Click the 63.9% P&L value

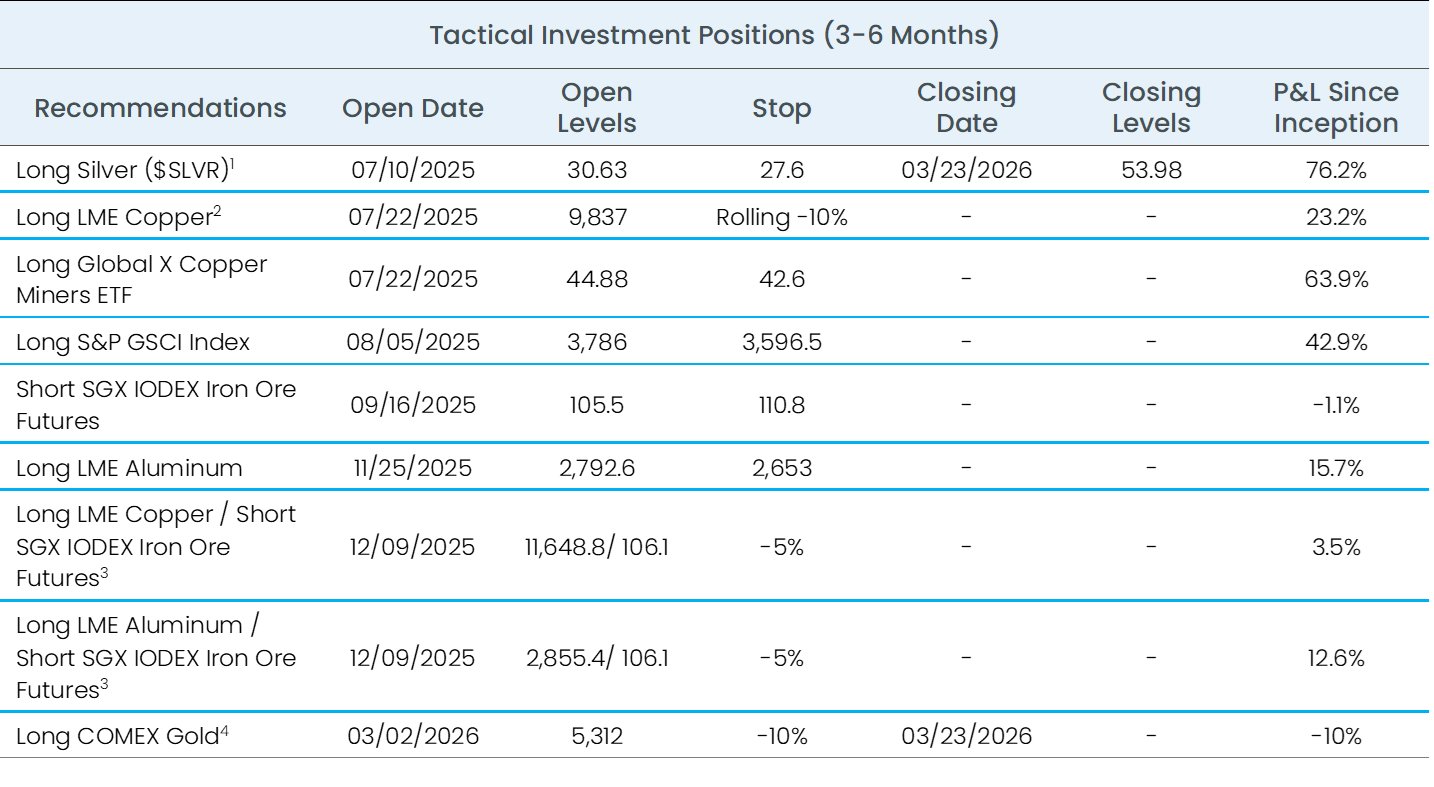[1335, 279]
